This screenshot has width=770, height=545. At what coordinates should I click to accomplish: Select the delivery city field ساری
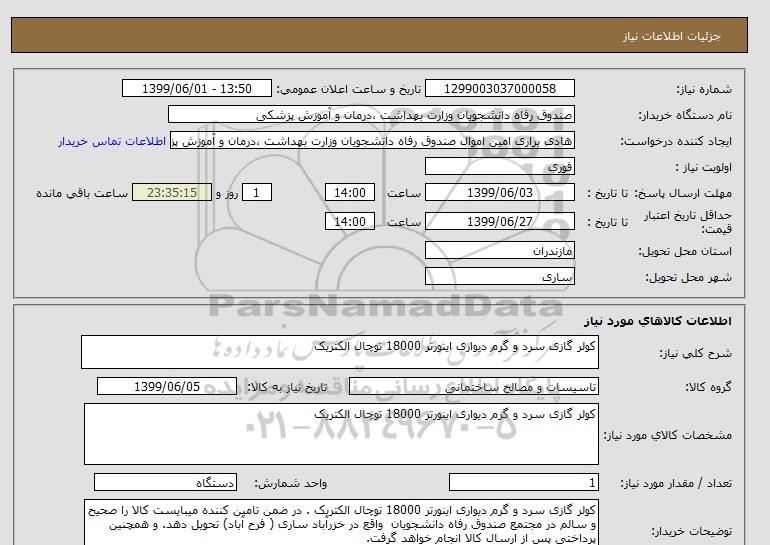coord(499,276)
